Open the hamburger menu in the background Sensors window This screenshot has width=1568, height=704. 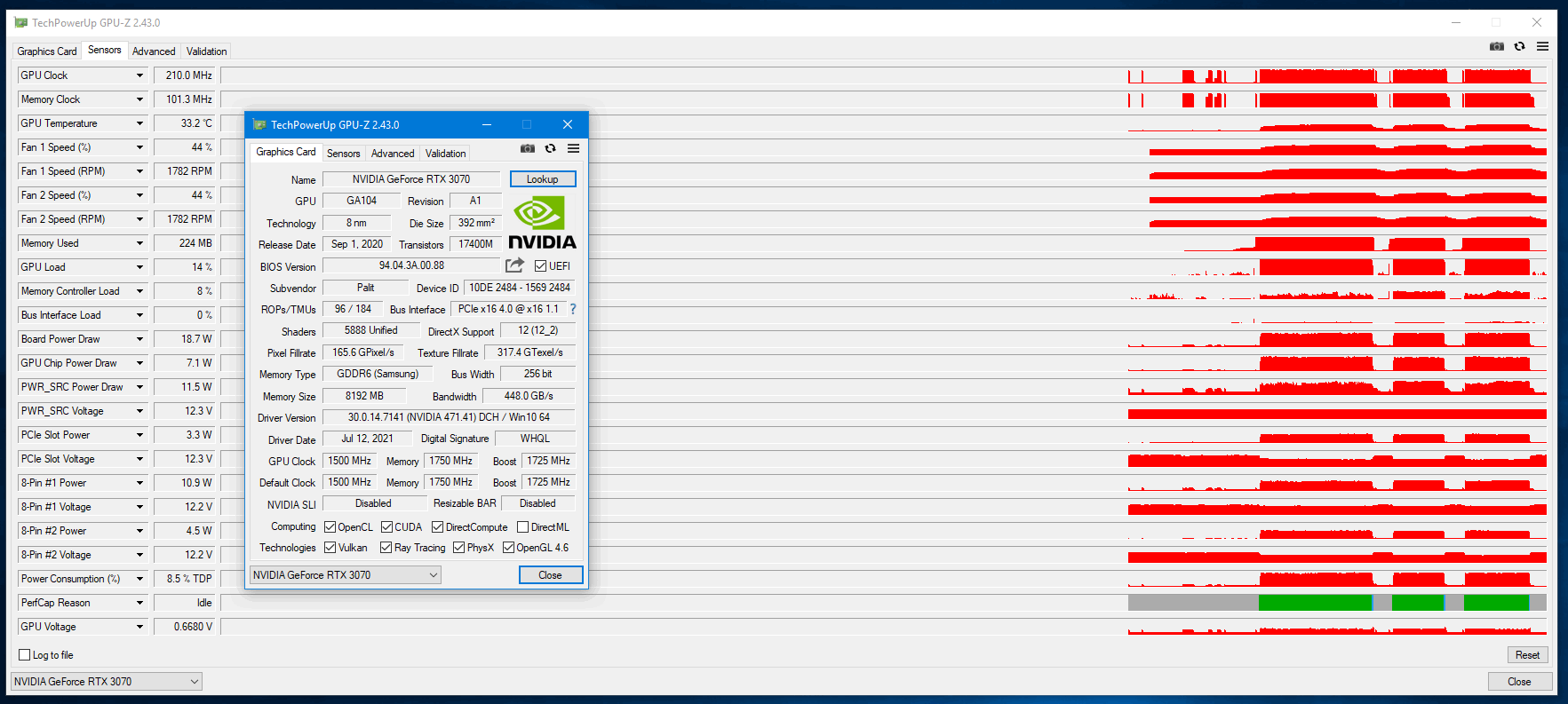tap(1543, 46)
